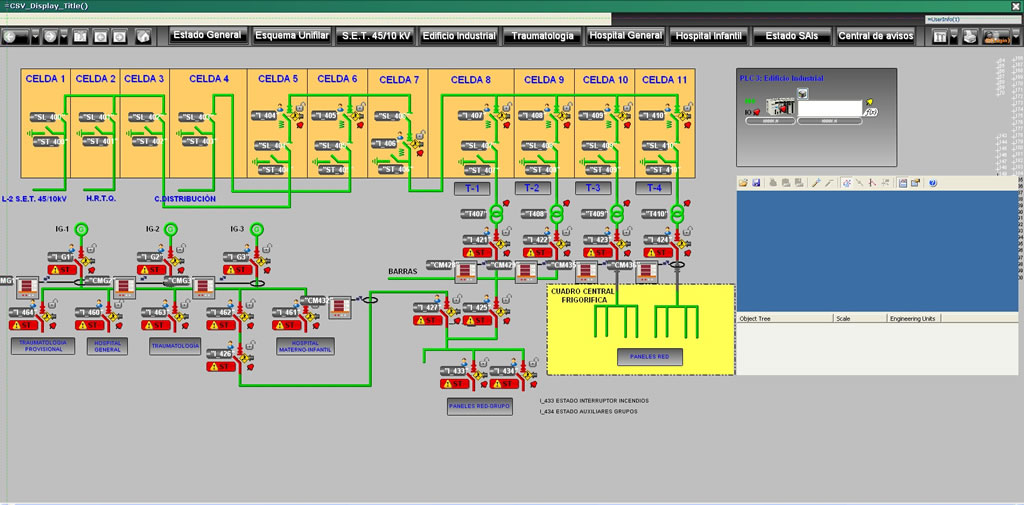Expand dropdown beside the login user icon
Screen dimensions: 1024x505
tap(1017, 37)
